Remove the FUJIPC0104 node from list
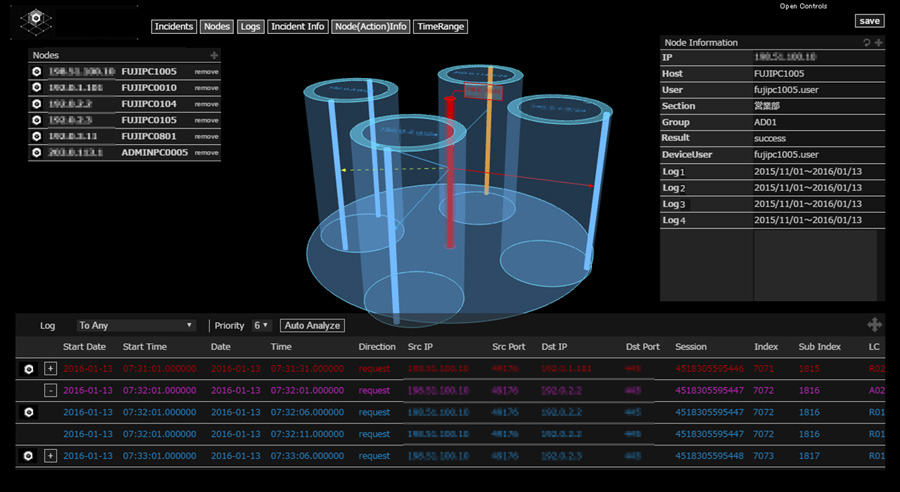The image size is (900, 492). [206, 104]
